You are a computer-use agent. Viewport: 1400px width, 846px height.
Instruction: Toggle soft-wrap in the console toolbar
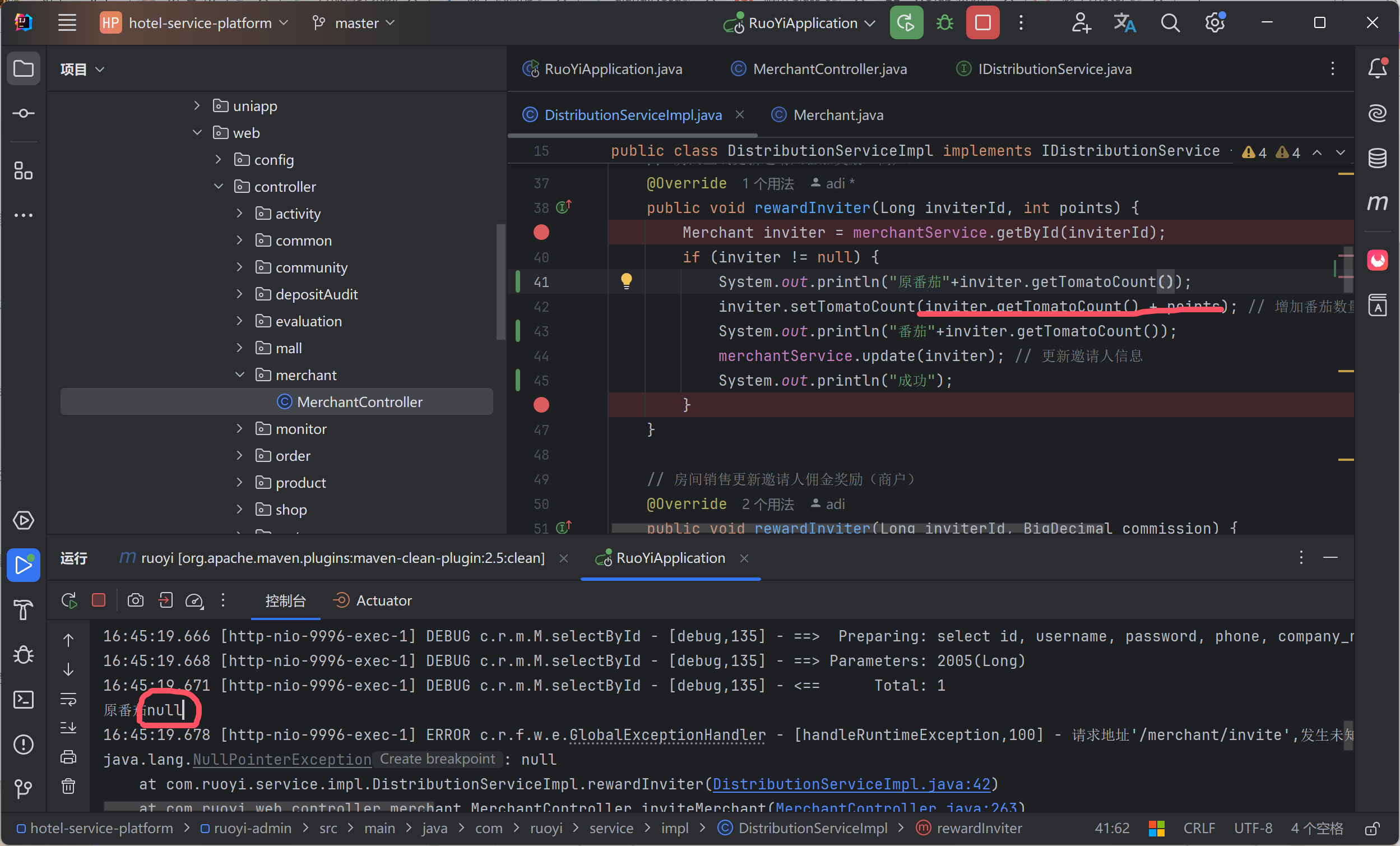68,699
